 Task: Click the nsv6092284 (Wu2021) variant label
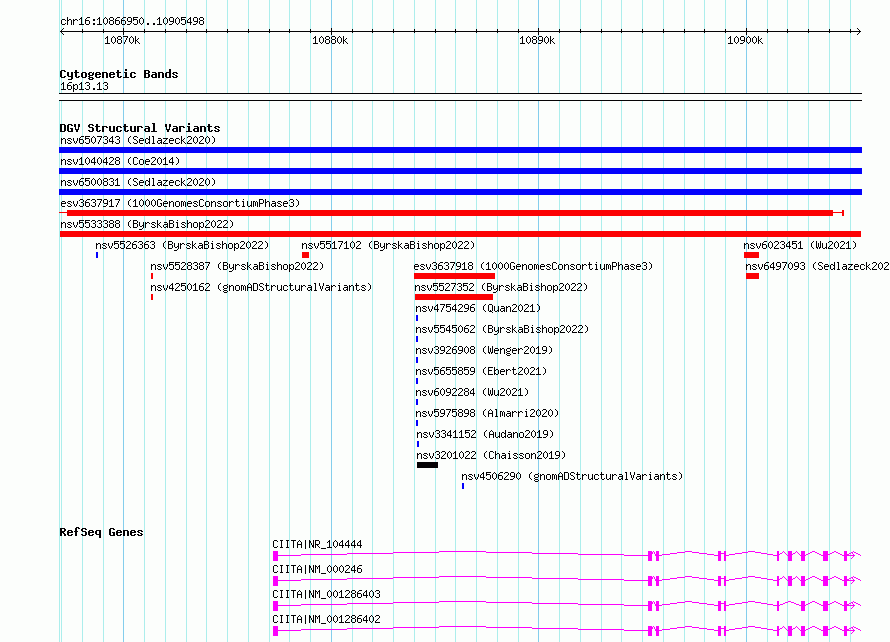click(472, 392)
